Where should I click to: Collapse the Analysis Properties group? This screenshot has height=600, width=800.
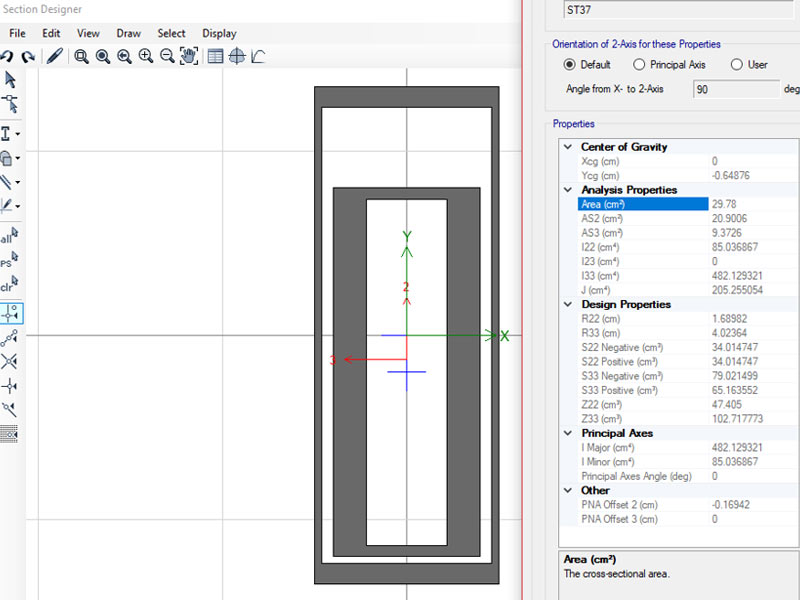pos(568,190)
